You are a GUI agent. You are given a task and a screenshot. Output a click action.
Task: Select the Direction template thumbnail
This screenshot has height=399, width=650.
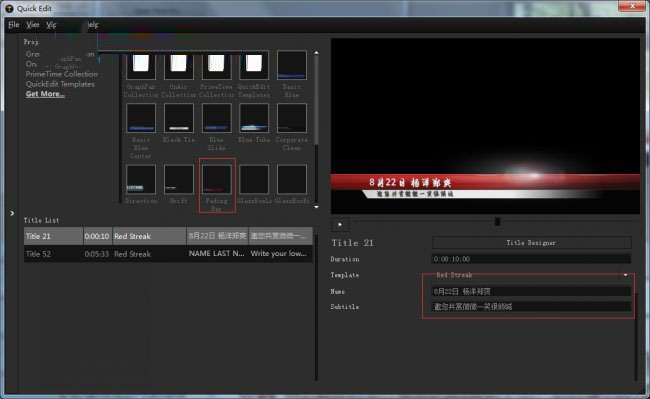141,179
